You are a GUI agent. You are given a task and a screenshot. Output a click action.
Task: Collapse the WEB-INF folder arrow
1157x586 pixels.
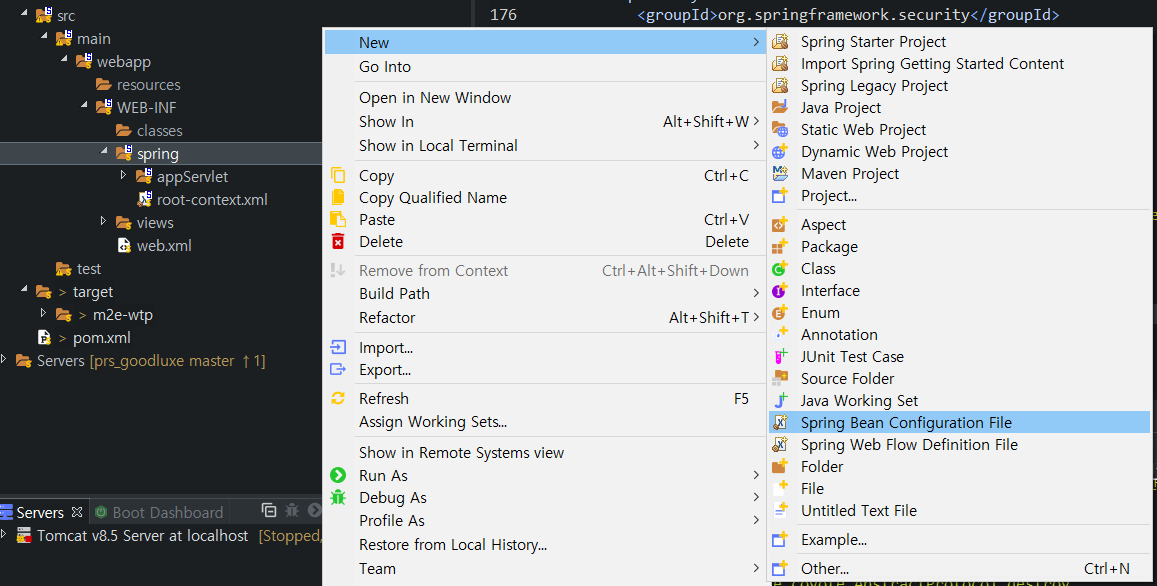pyautogui.click(x=84, y=105)
